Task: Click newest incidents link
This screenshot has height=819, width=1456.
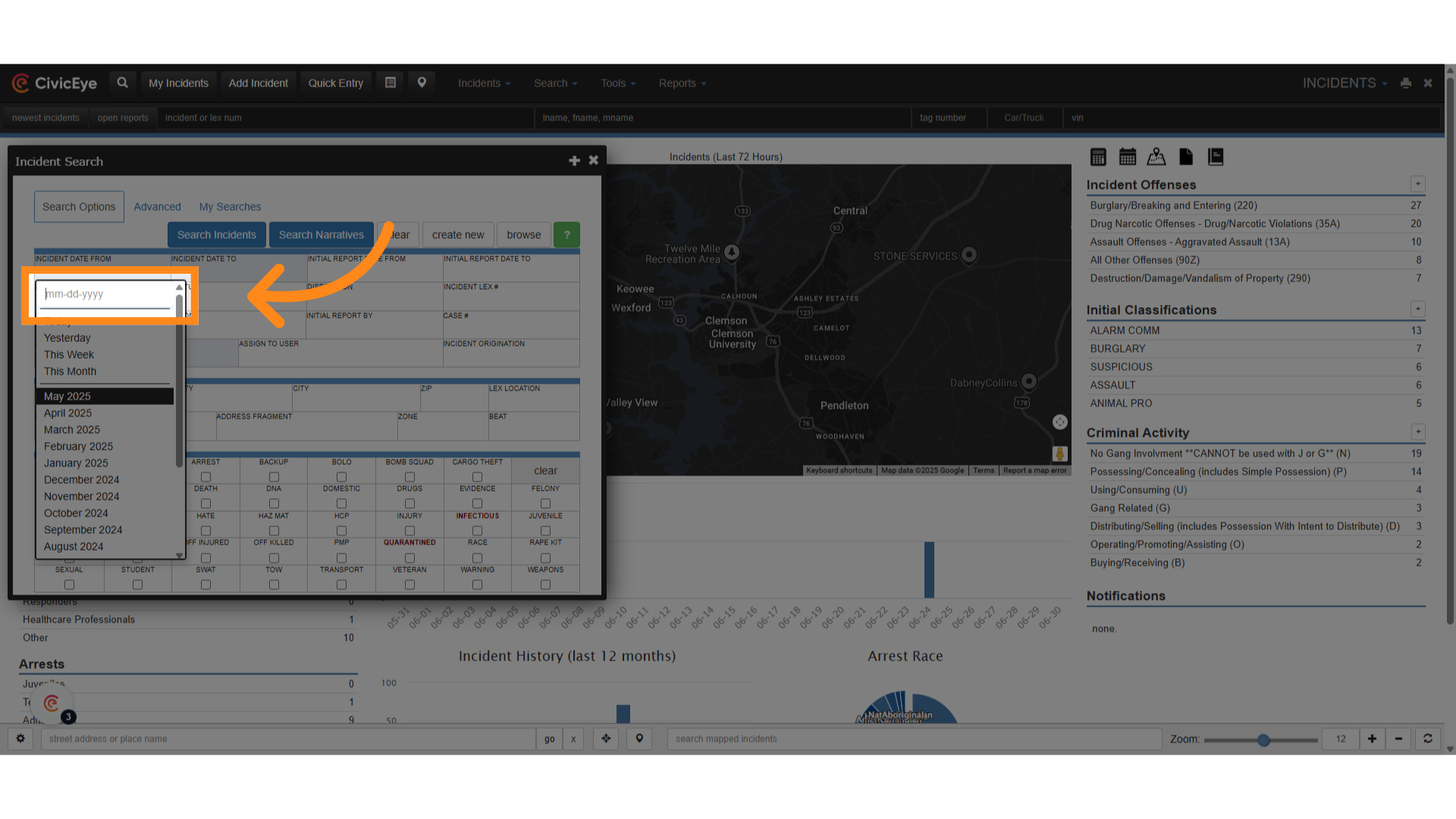Action: click(45, 118)
